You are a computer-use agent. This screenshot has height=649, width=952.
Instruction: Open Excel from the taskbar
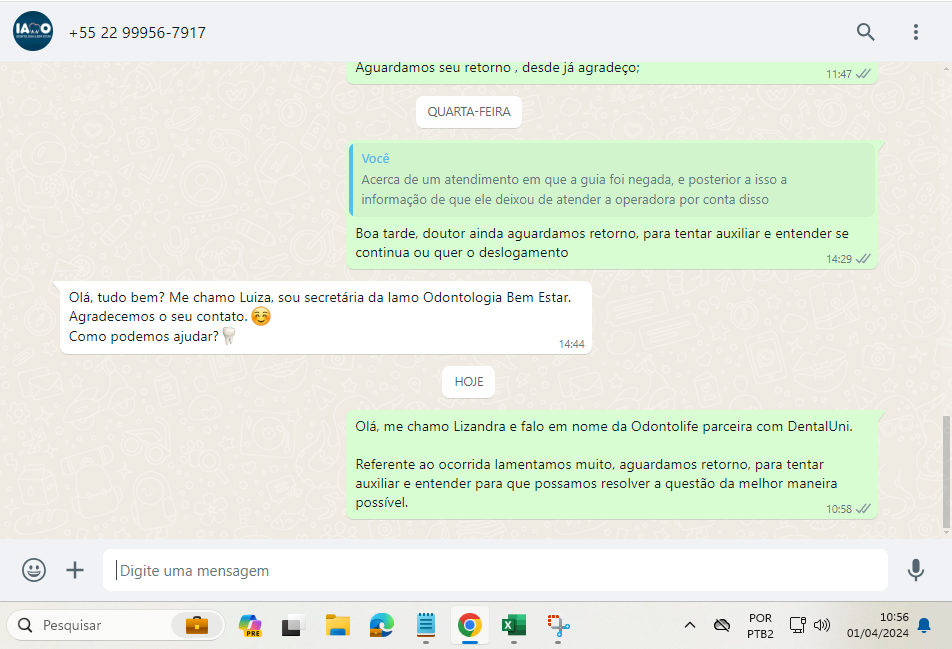click(x=514, y=625)
